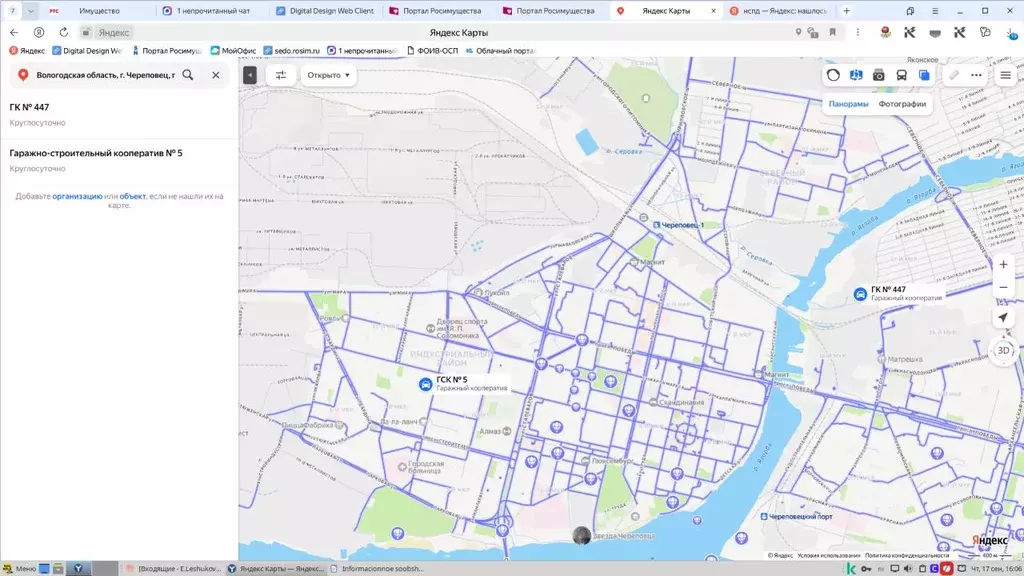Open the browser three-dots page menu

point(857,32)
